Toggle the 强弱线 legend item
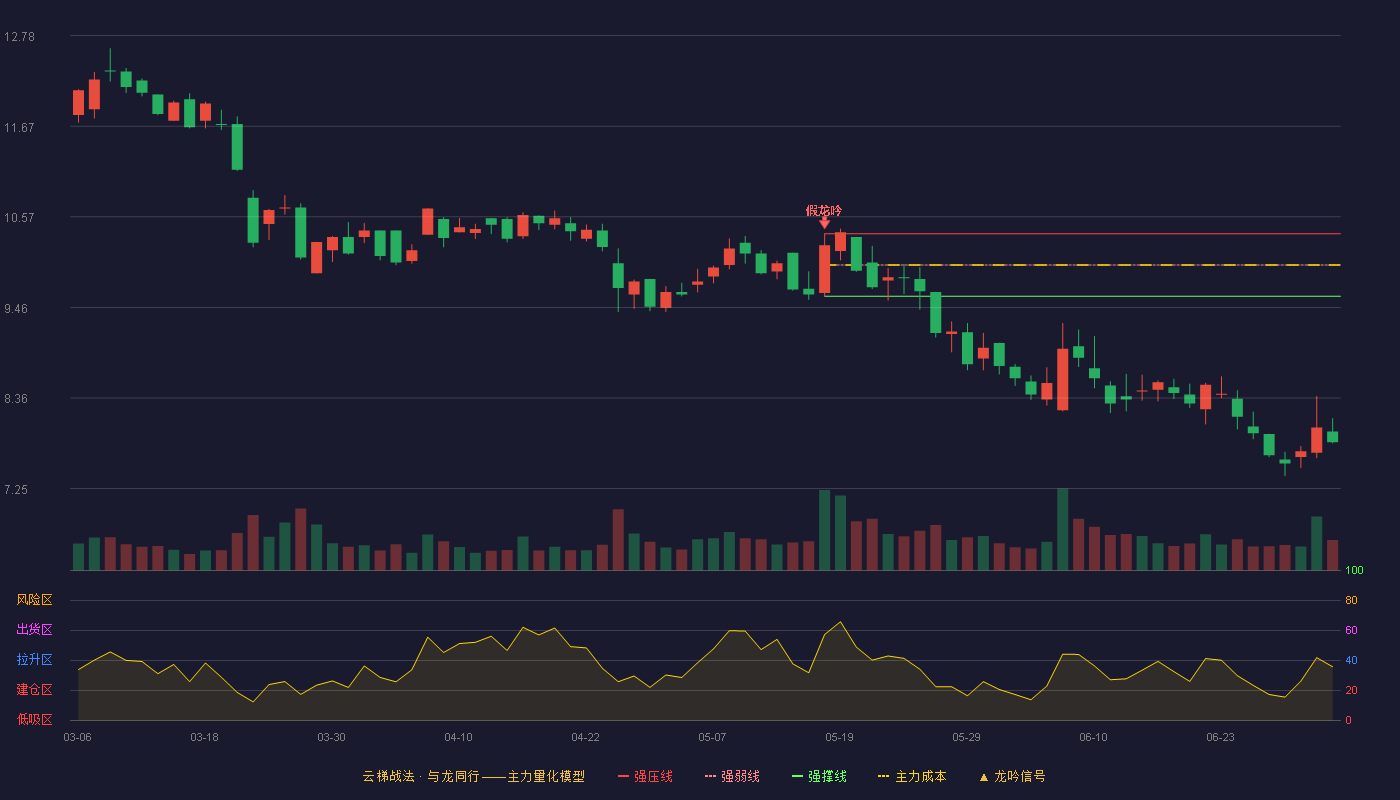 (732, 776)
